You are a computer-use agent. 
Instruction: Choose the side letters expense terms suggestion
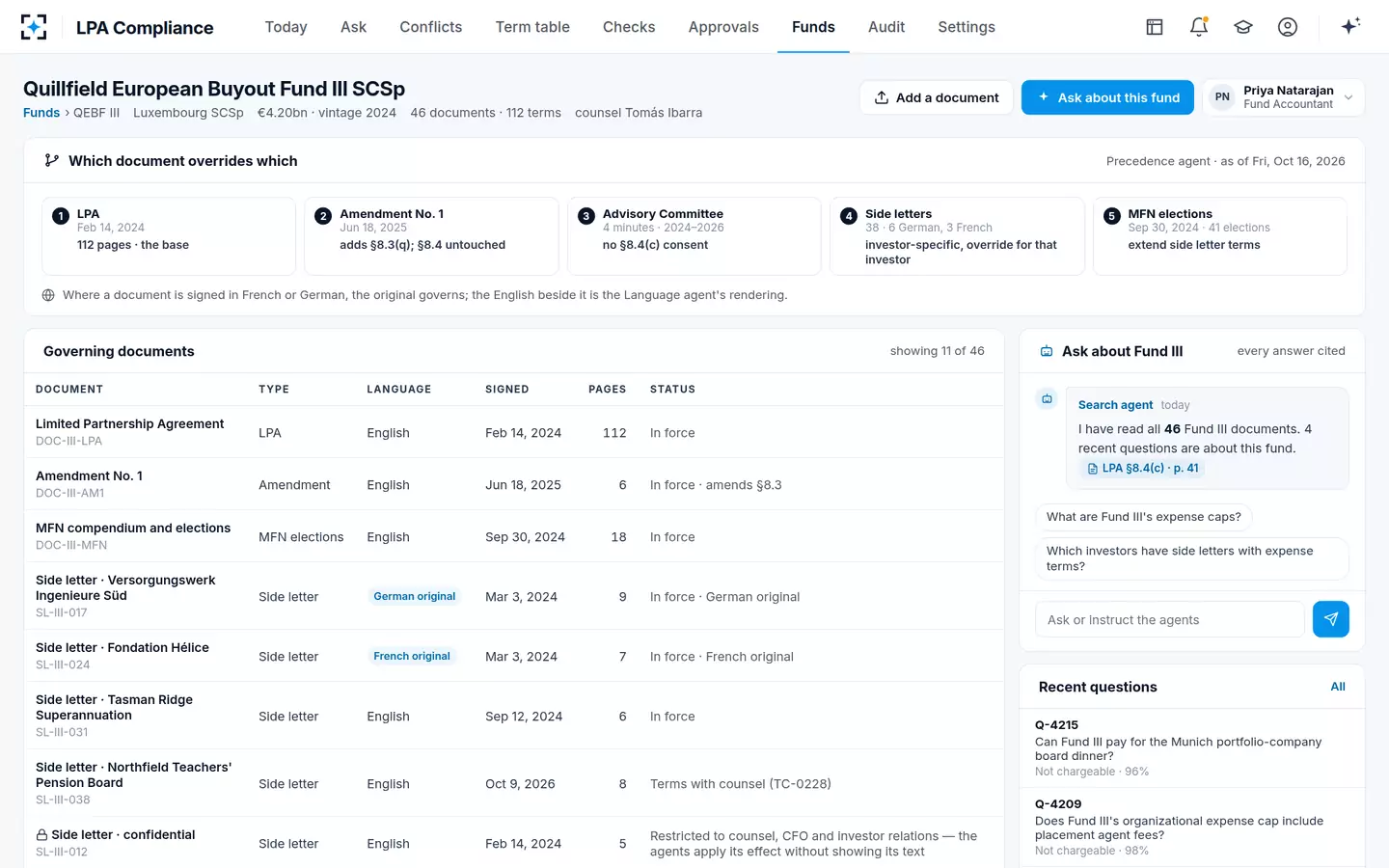point(1192,558)
